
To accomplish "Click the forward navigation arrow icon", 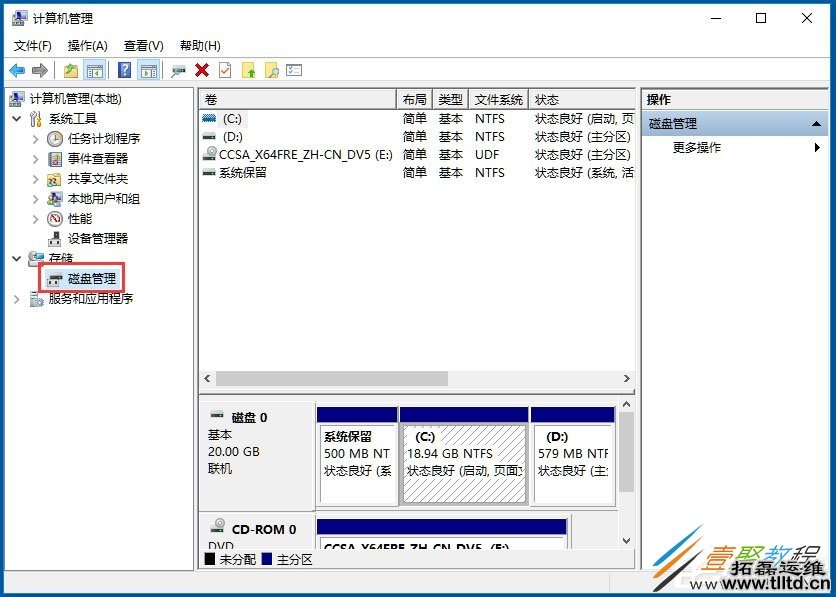I will pos(40,70).
